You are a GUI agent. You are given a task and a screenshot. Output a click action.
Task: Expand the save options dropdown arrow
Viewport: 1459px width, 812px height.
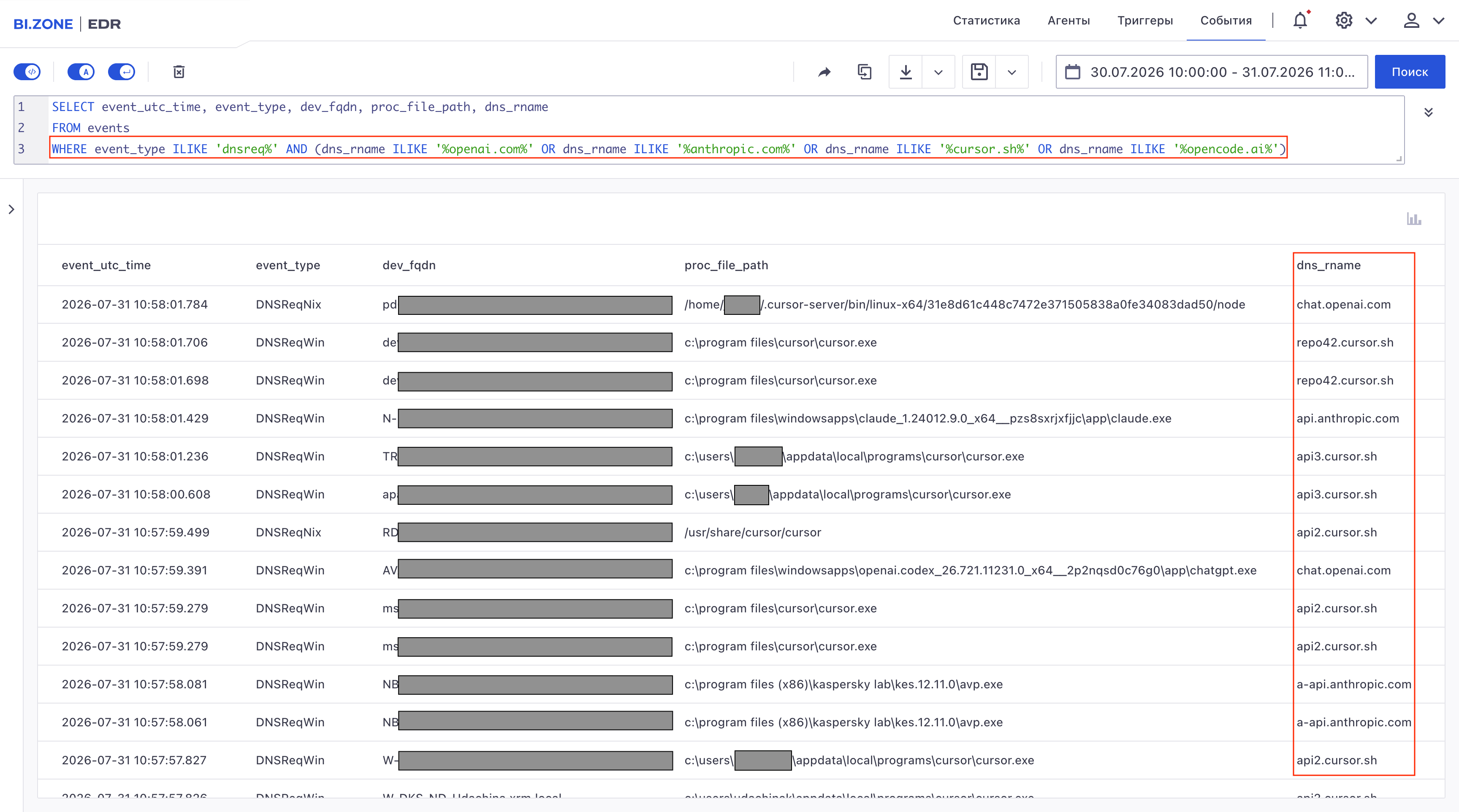tap(1012, 72)
